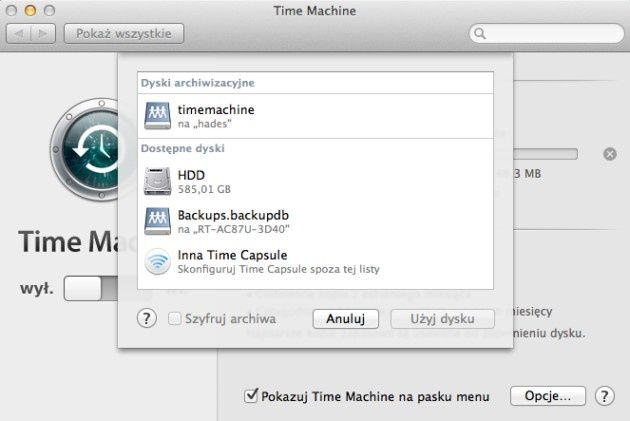This screenshot has height=421, width=630.
Task: Select the timemachine network disk icon
Action: pyautogui.click(x=158, y=116)
